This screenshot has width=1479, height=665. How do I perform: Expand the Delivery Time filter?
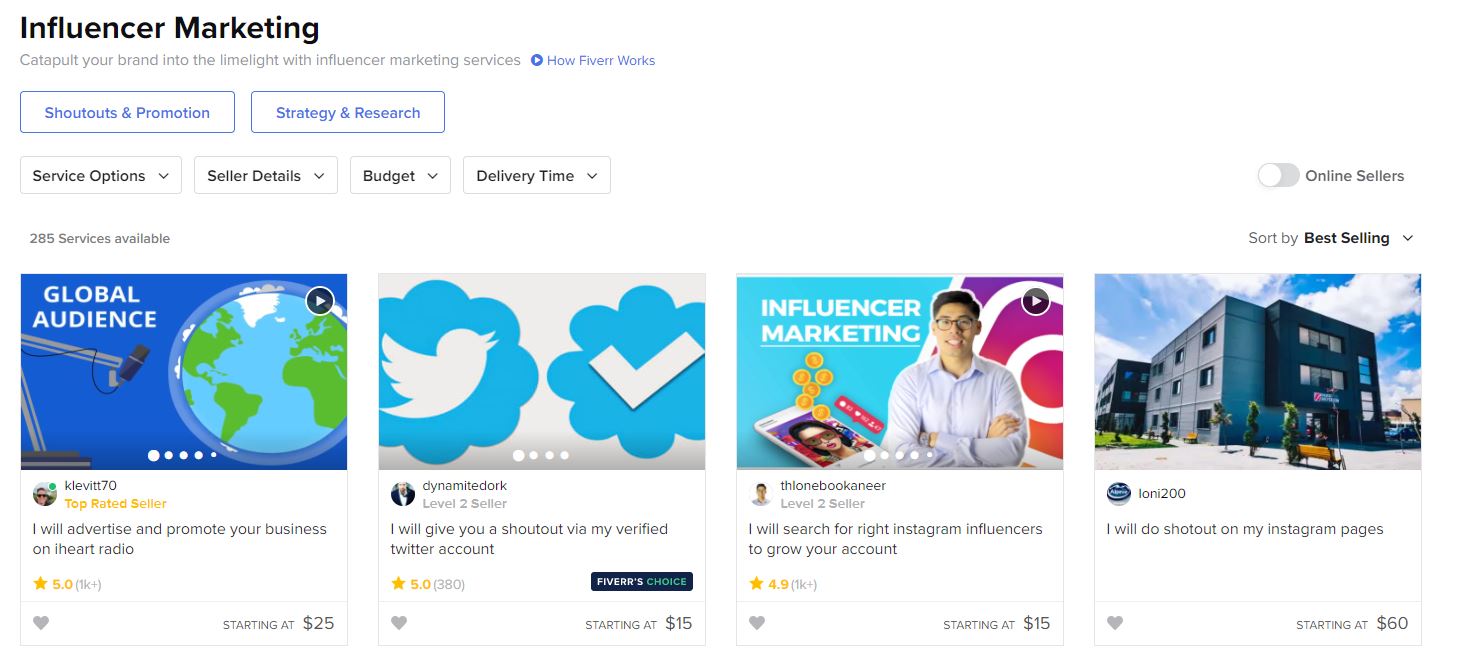[537, 176]
